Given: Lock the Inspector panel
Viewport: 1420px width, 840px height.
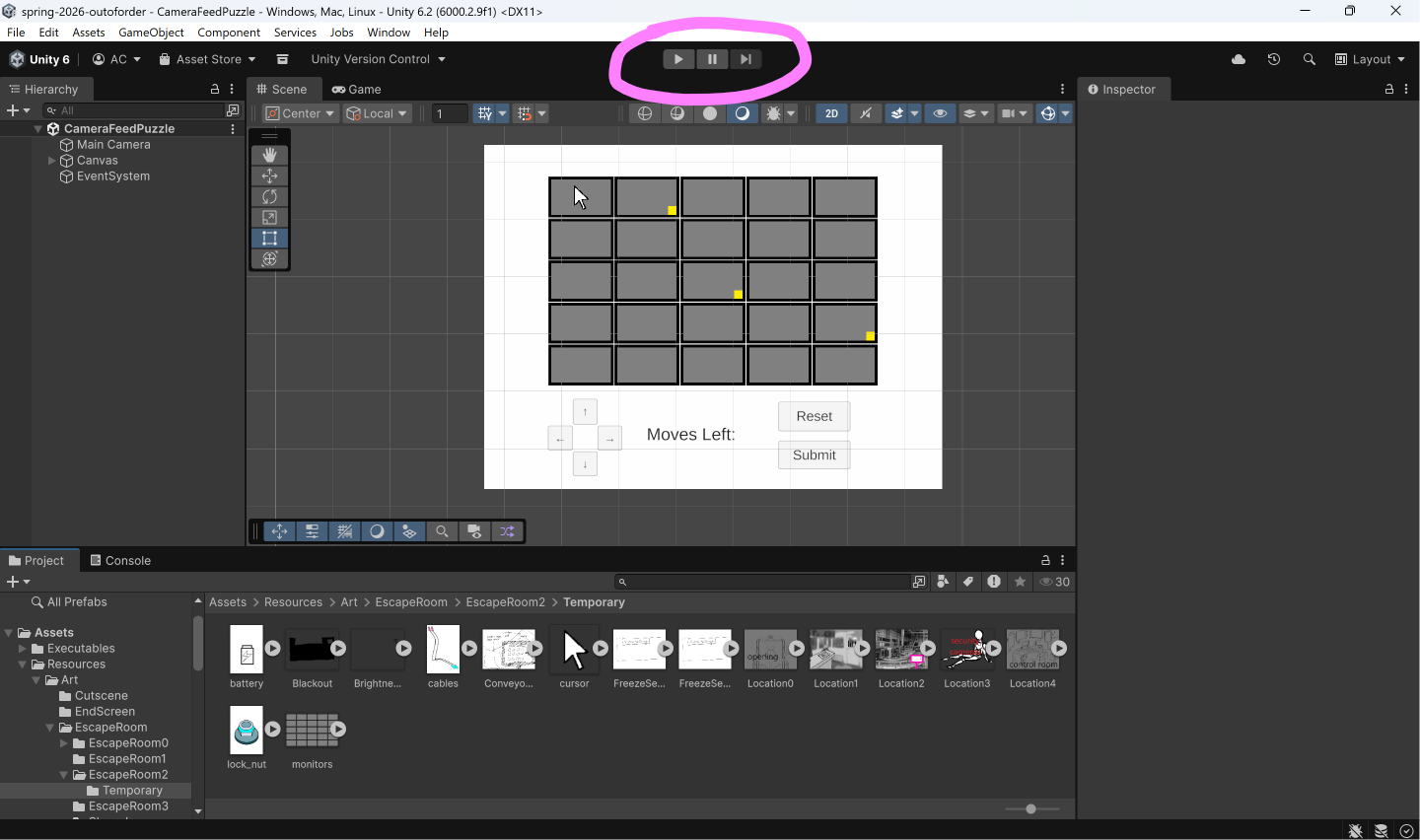Looking at the screenshot, I should [x=1389, y=89].
